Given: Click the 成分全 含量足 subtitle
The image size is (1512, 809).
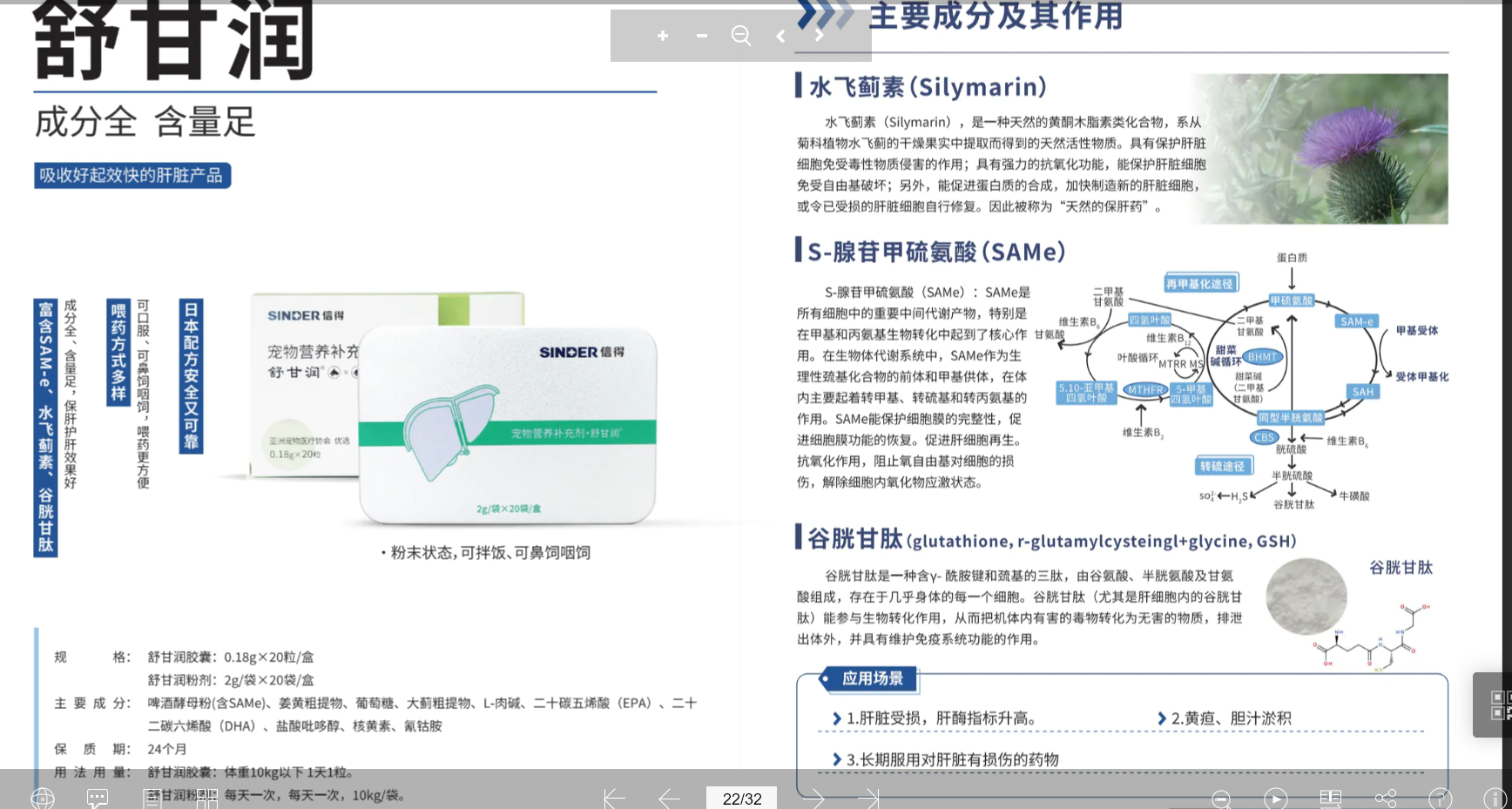Looking at the screenshot, I should coord(145,122).
